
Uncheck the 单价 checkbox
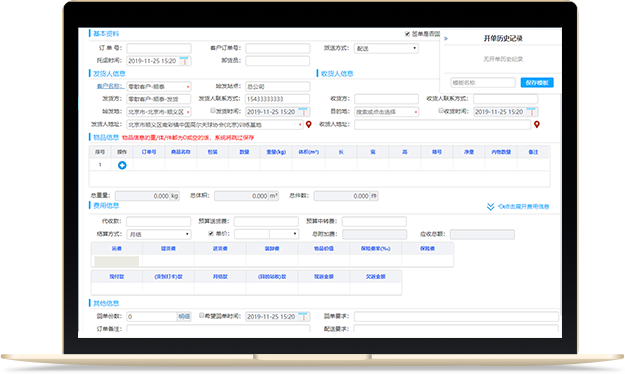(211, 233)
